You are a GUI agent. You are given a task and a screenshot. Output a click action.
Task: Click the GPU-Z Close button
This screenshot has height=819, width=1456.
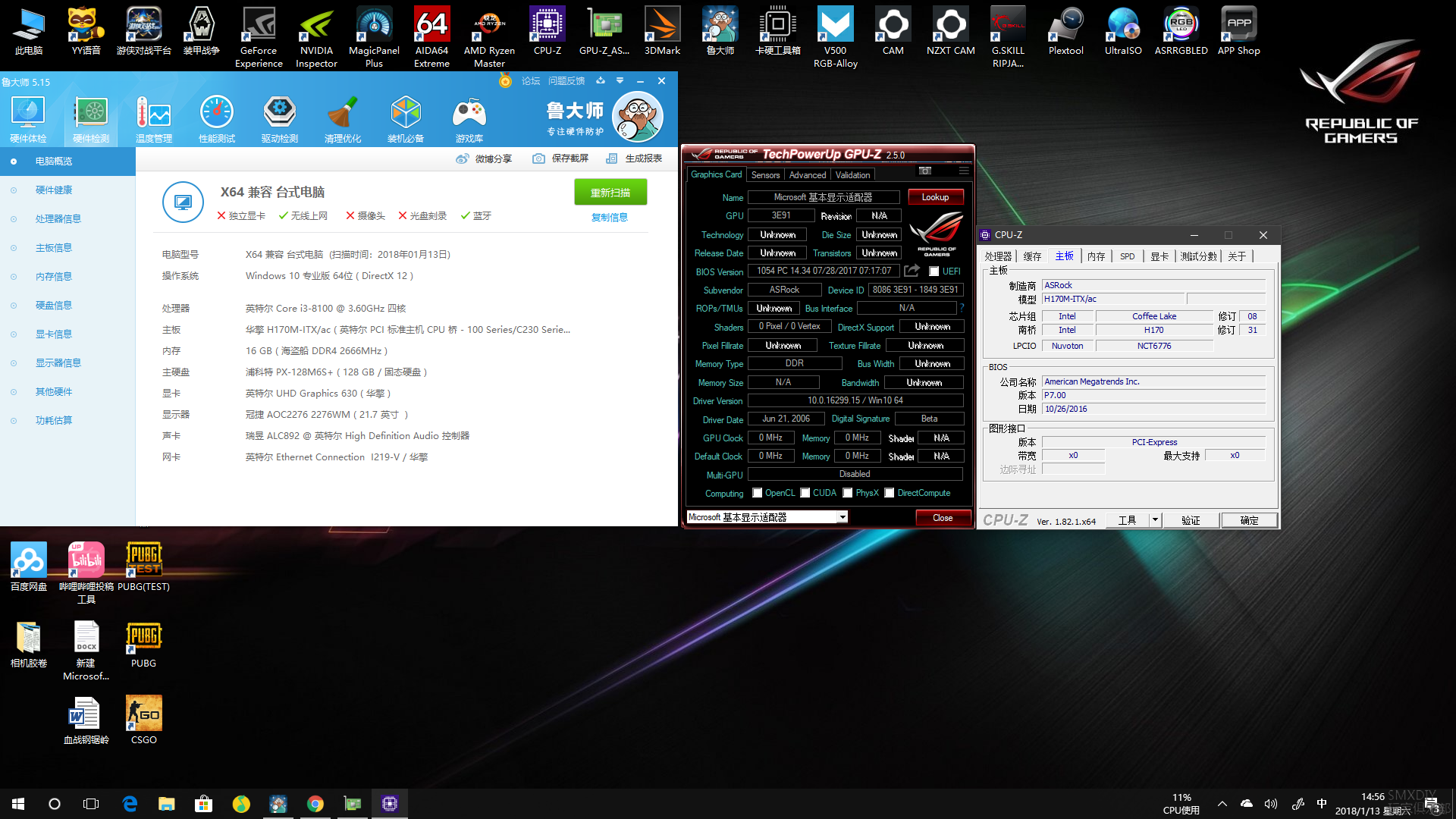coord(943,518)
